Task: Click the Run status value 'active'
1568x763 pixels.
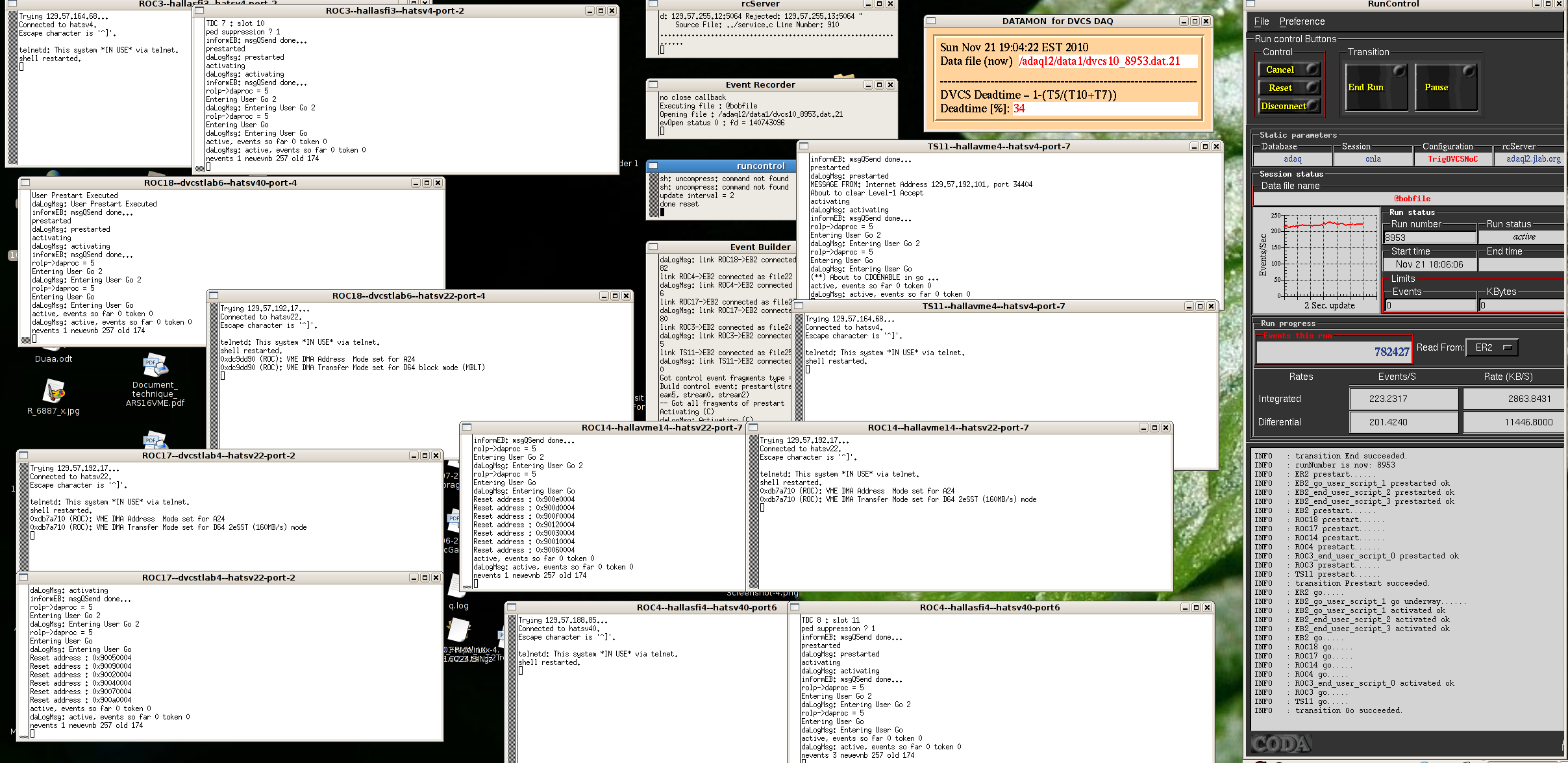Action: pos(1524,237)
